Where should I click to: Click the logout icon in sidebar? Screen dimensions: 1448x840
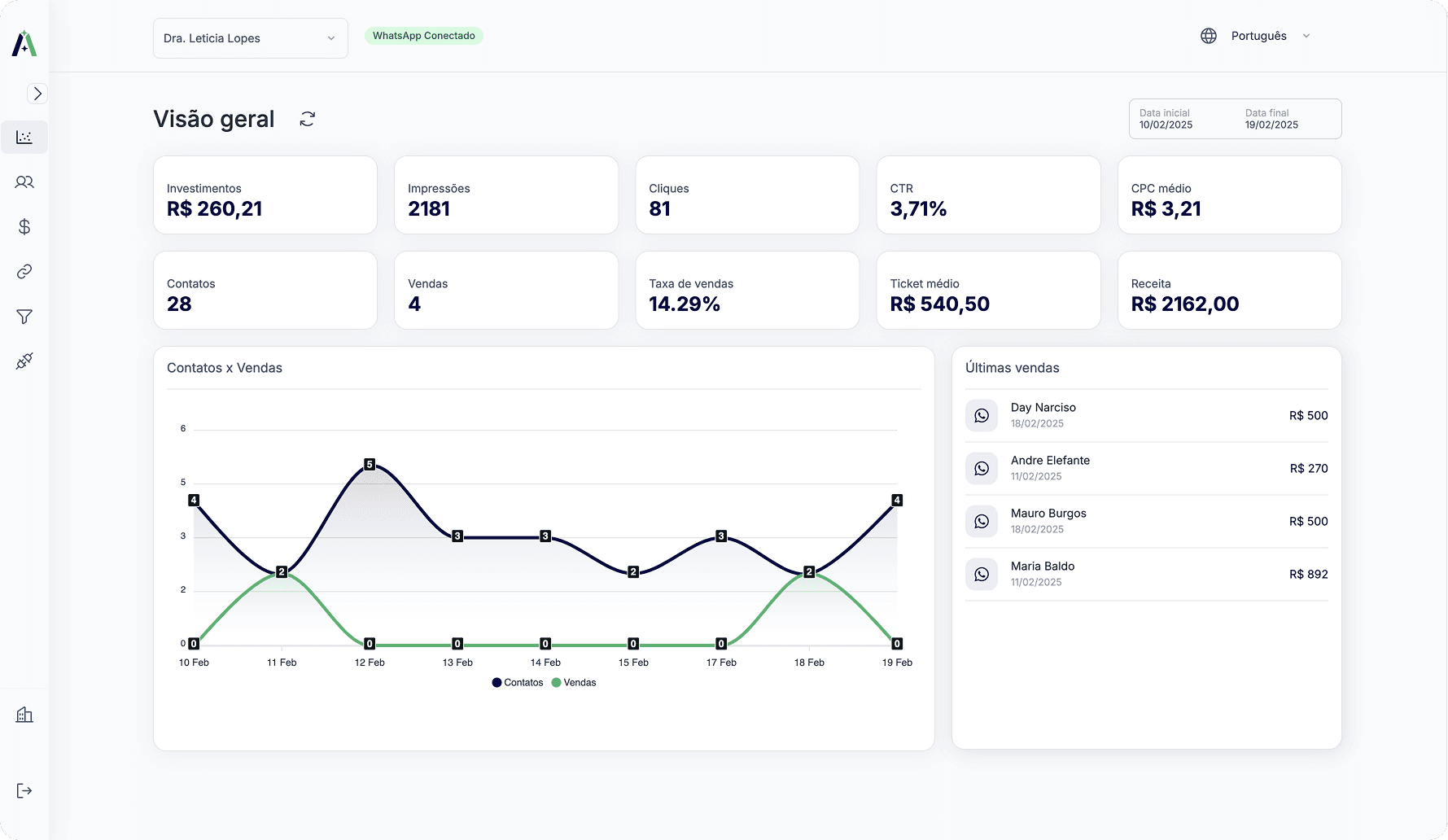[24, 790]
